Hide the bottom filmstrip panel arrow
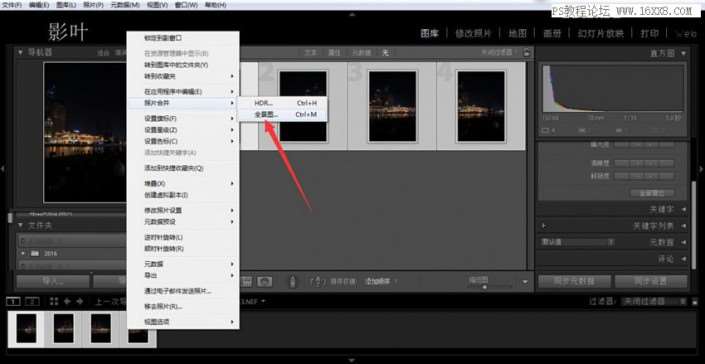 [352, 360]
